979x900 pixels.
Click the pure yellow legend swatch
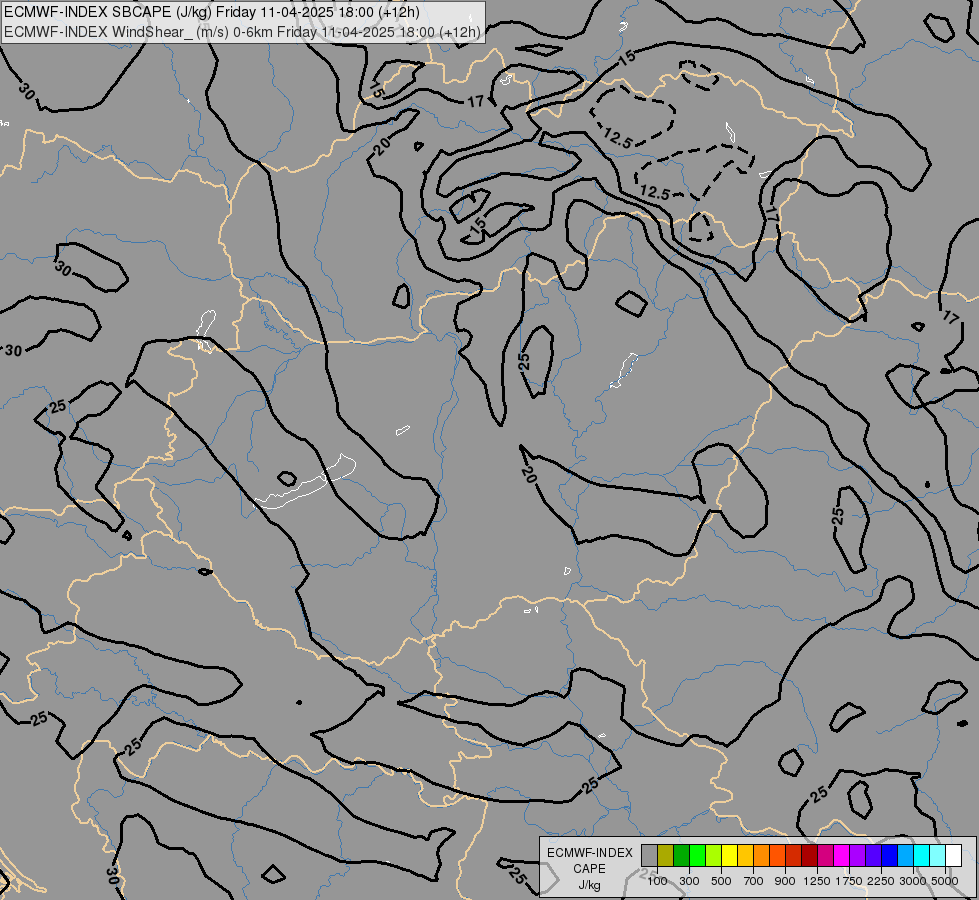729,855
